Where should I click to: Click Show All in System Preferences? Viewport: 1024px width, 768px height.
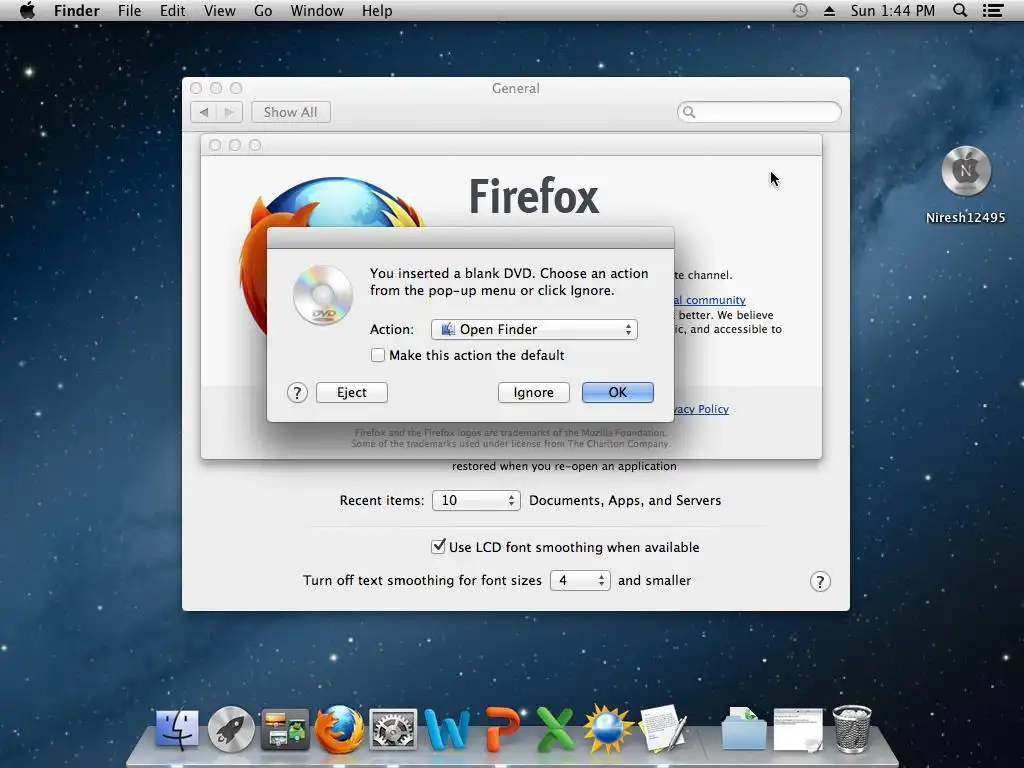tap(291, 112)
